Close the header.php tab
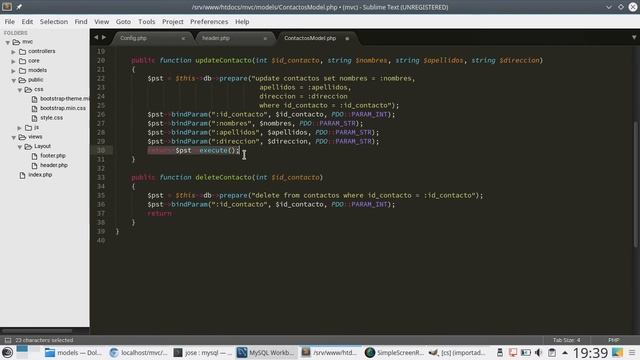Image resolution: width=640 pixels, height=360 pixels. 265,38
